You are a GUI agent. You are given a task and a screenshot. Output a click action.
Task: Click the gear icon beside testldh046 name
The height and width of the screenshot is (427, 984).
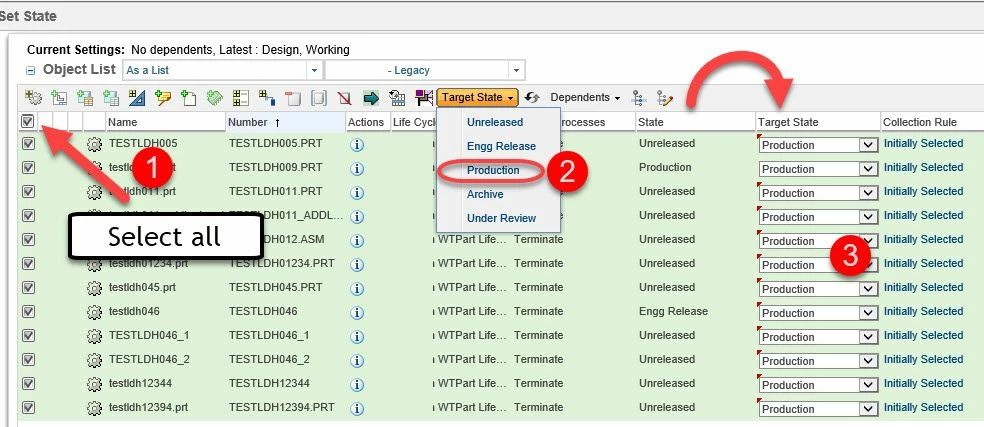coord(94,312)
